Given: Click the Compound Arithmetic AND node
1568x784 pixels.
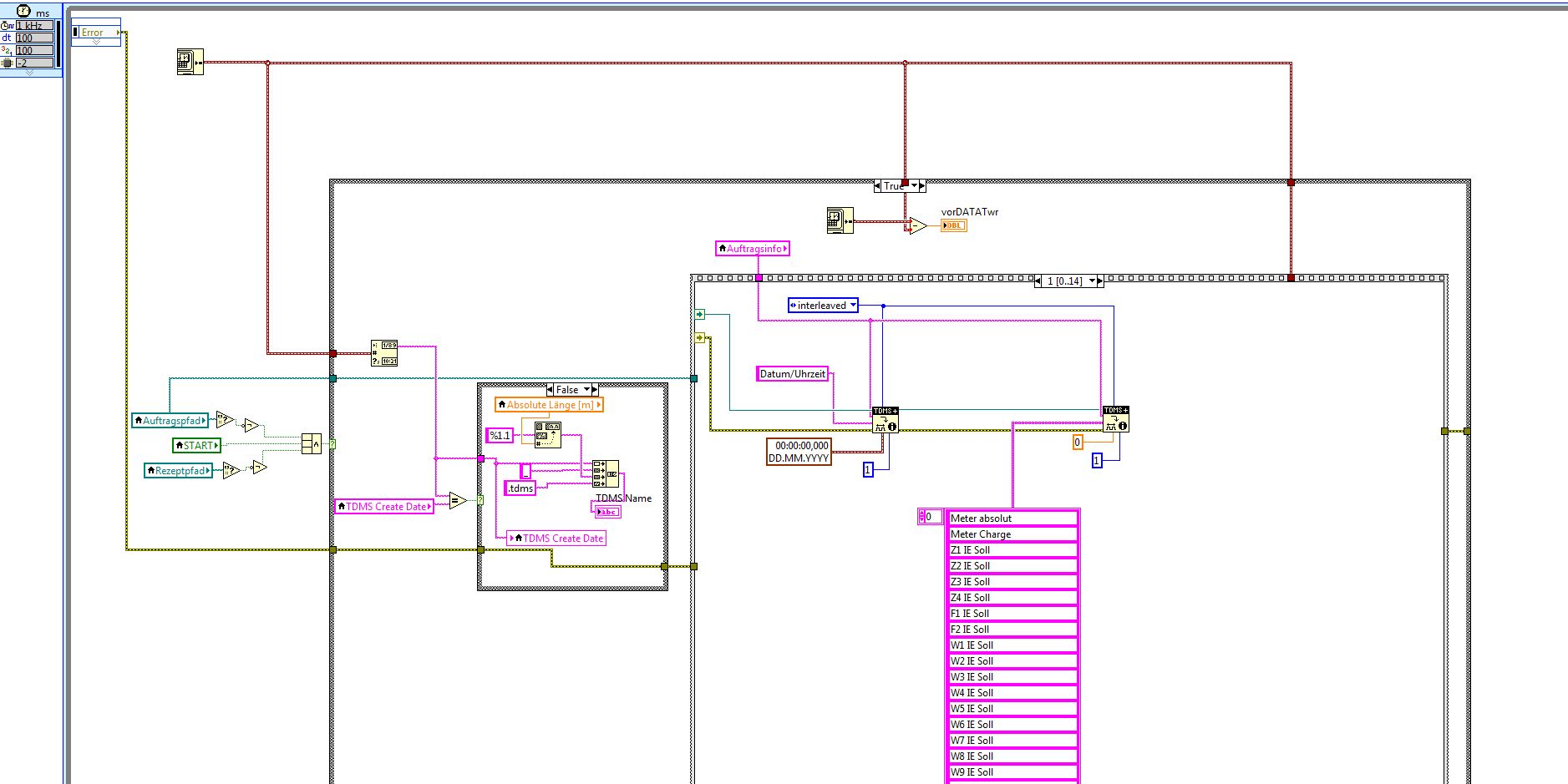Looking at the screenshot, I should [311, 443].
